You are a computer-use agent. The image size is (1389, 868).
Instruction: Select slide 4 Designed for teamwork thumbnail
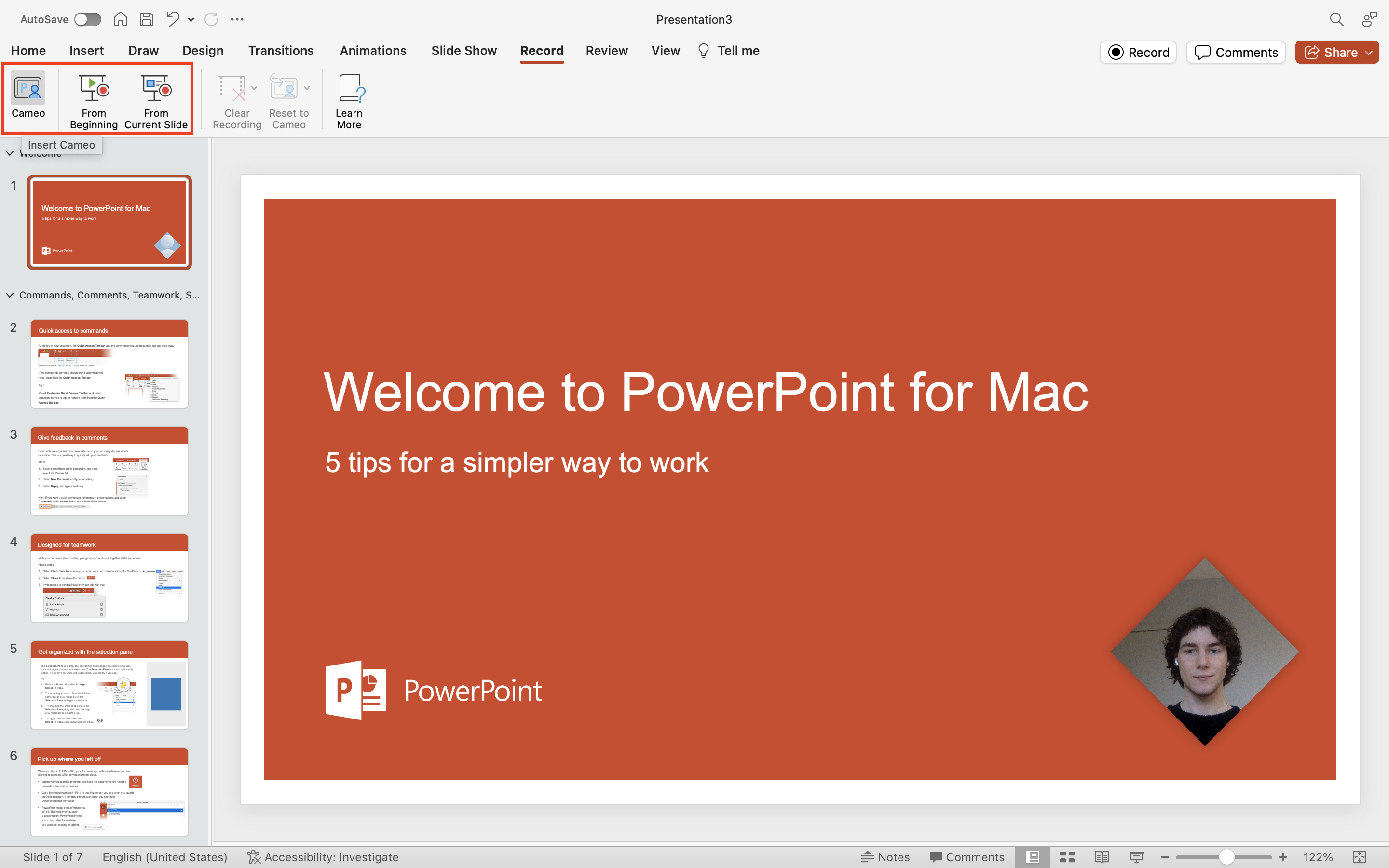(109, 578)
